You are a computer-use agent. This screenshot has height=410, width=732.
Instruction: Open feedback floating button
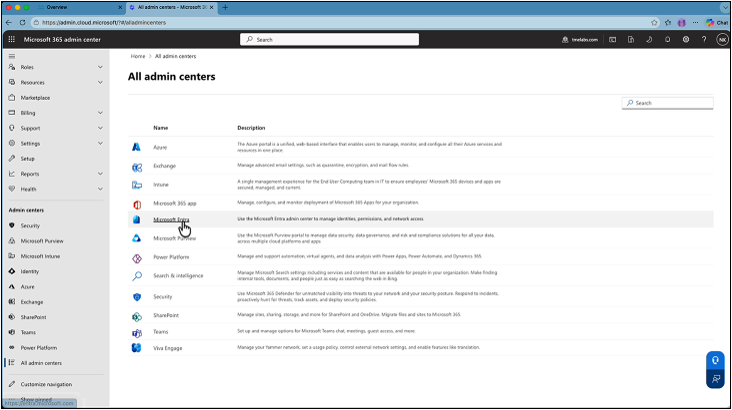click(x=715, y=379)
